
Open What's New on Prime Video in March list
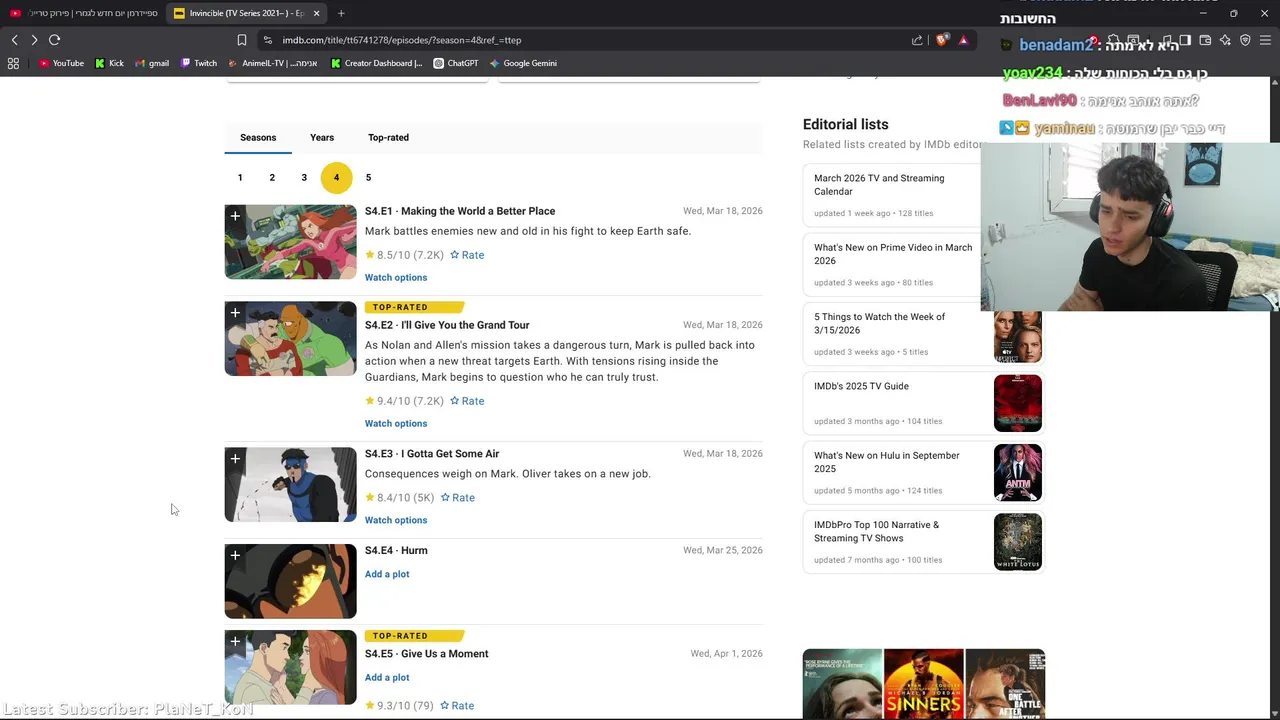tap(893, 254)
